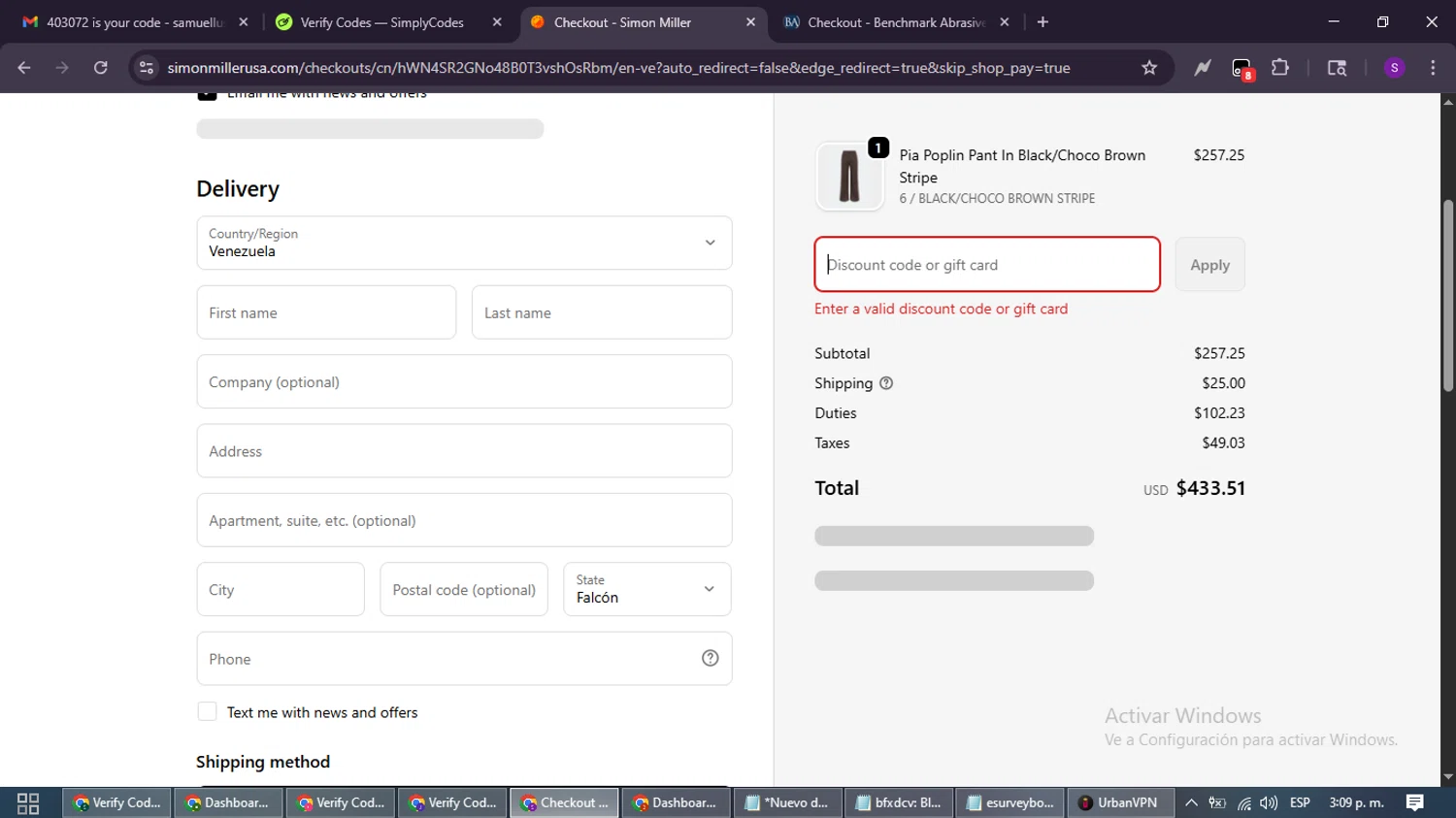
Task: Open the extension with red badge 8
Action: (x=1242, y=69)
